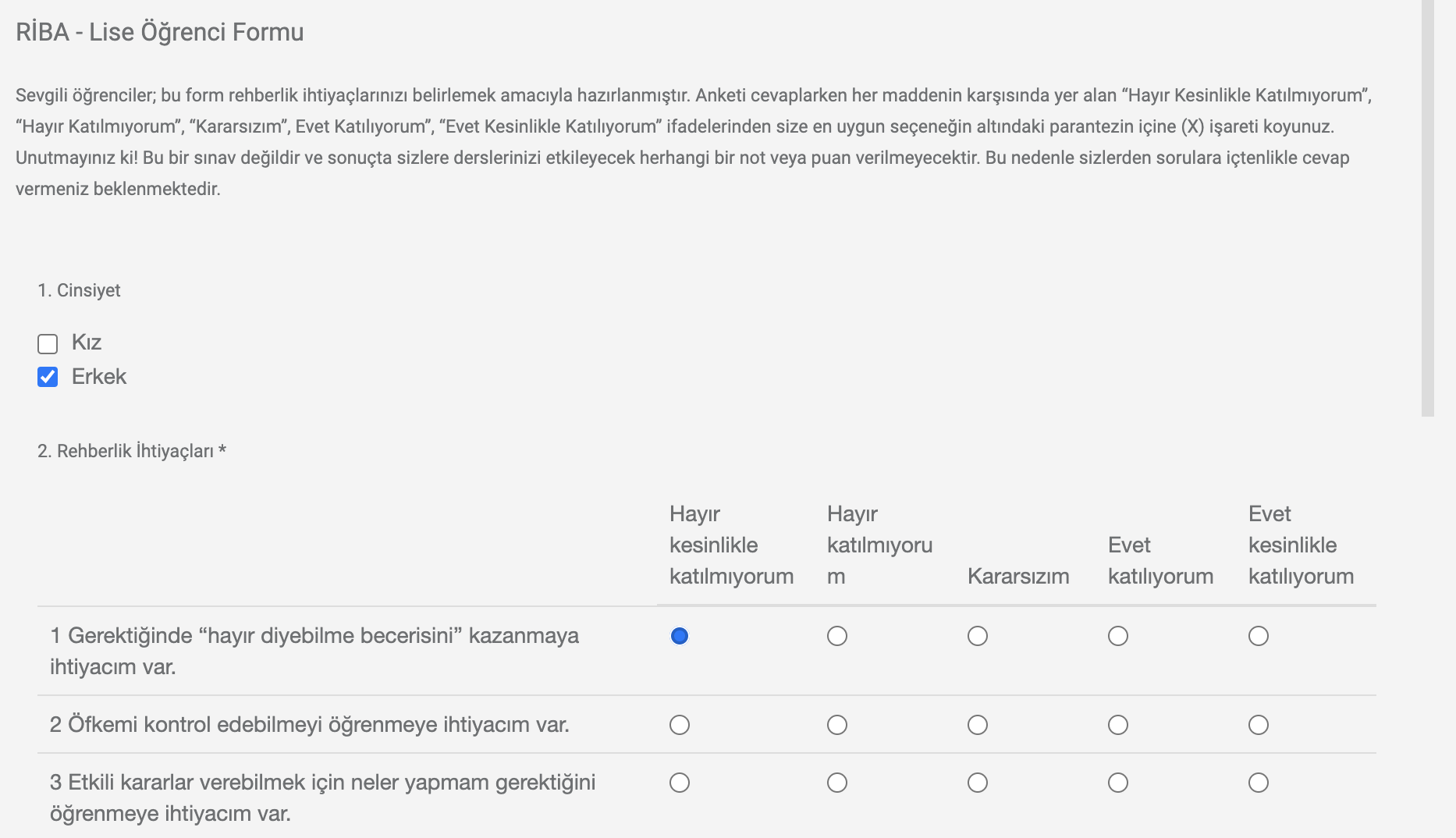Click the selected radio on question 1
This screenshot has width=1456, height=838.
(678, 636)
